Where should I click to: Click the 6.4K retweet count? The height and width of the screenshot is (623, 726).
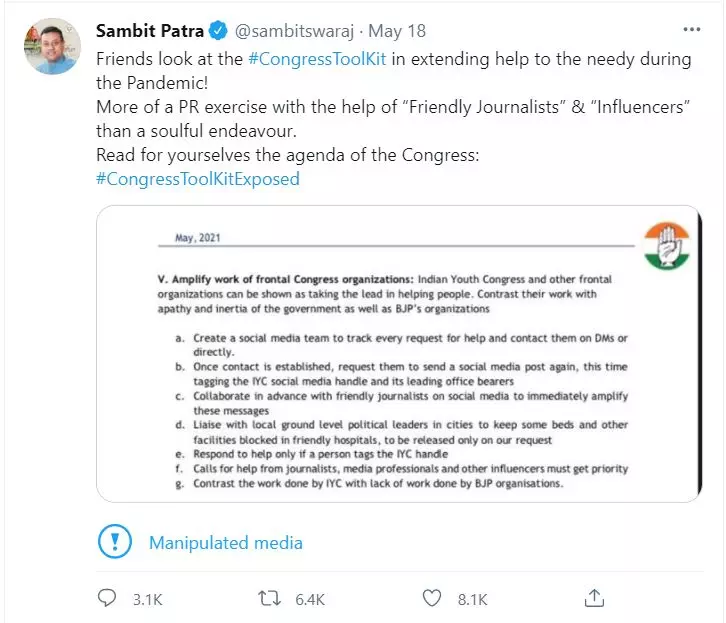pos(310,599)
